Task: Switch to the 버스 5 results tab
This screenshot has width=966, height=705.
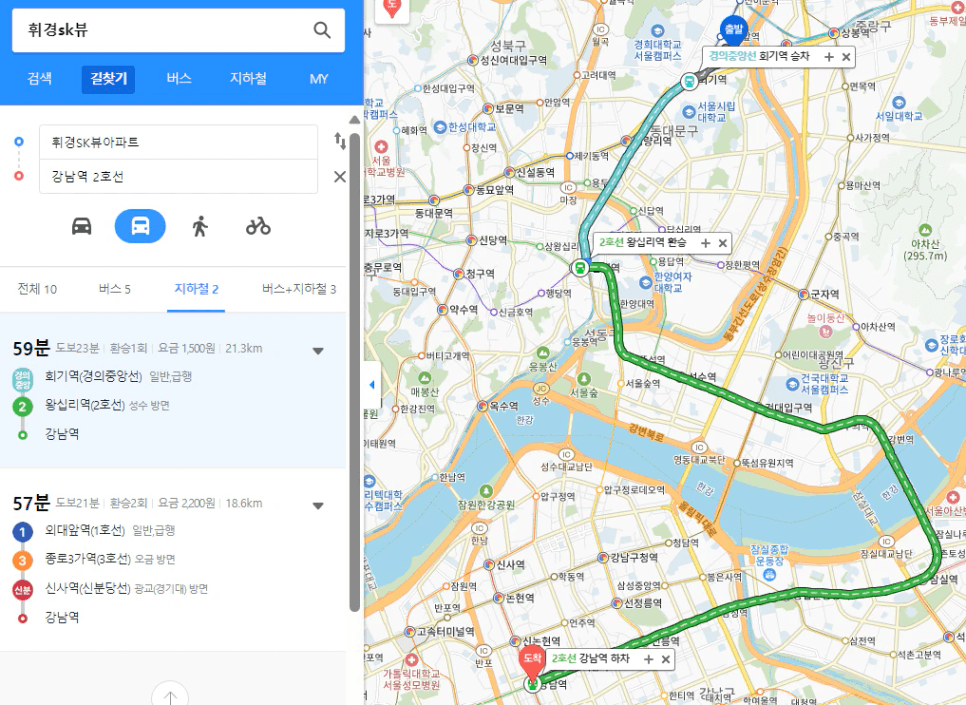Action: click(115, 289)
